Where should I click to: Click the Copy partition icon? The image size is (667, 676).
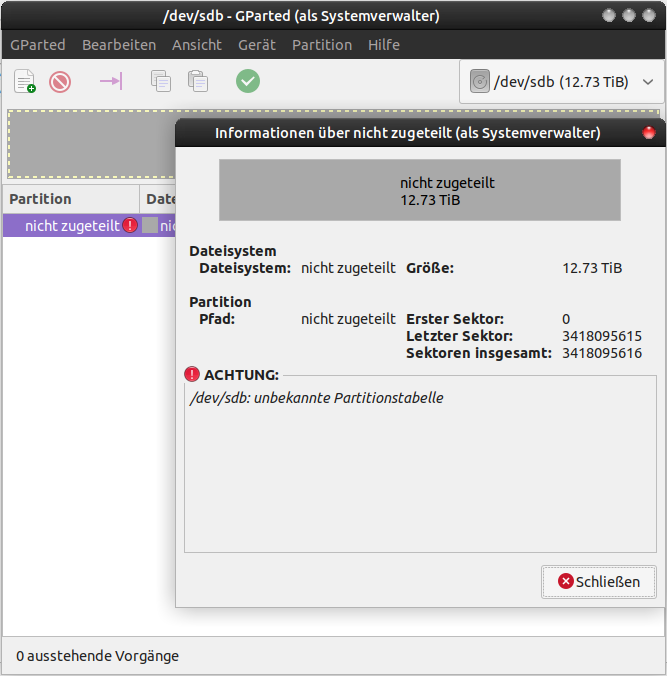[x=161, y=81]
